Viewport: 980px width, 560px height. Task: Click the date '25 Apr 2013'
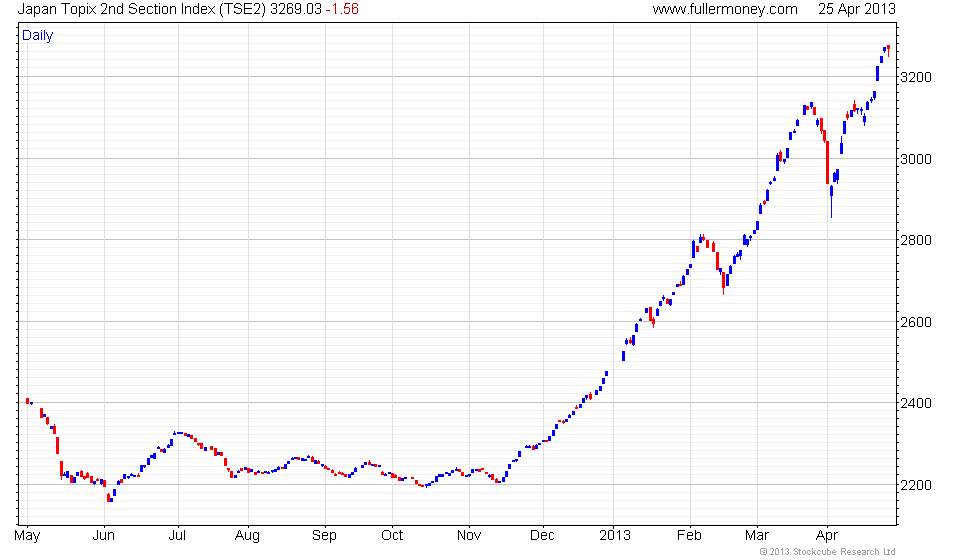coord(856,9)
